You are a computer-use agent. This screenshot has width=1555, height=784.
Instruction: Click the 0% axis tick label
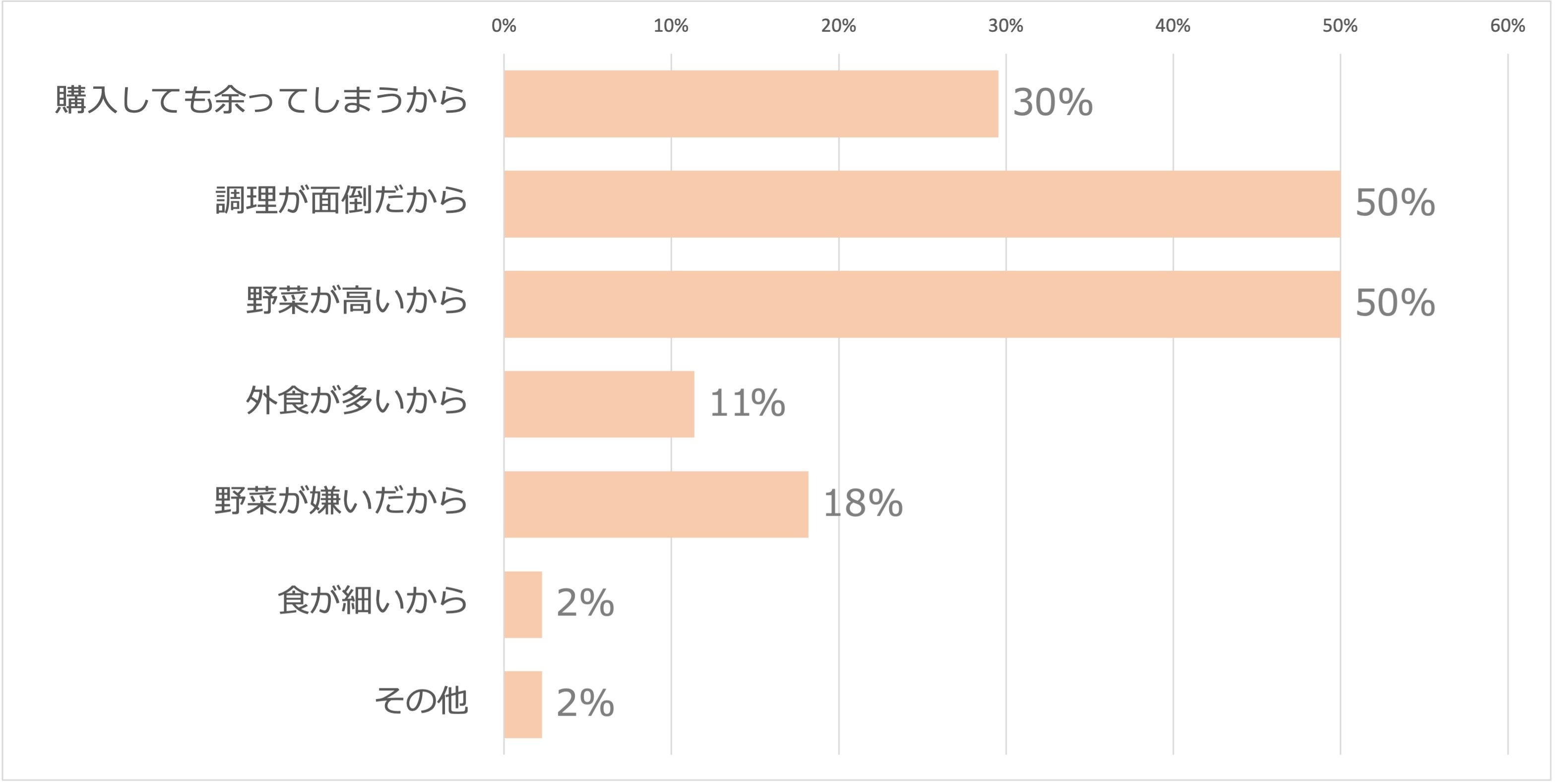tap(504, 26)
